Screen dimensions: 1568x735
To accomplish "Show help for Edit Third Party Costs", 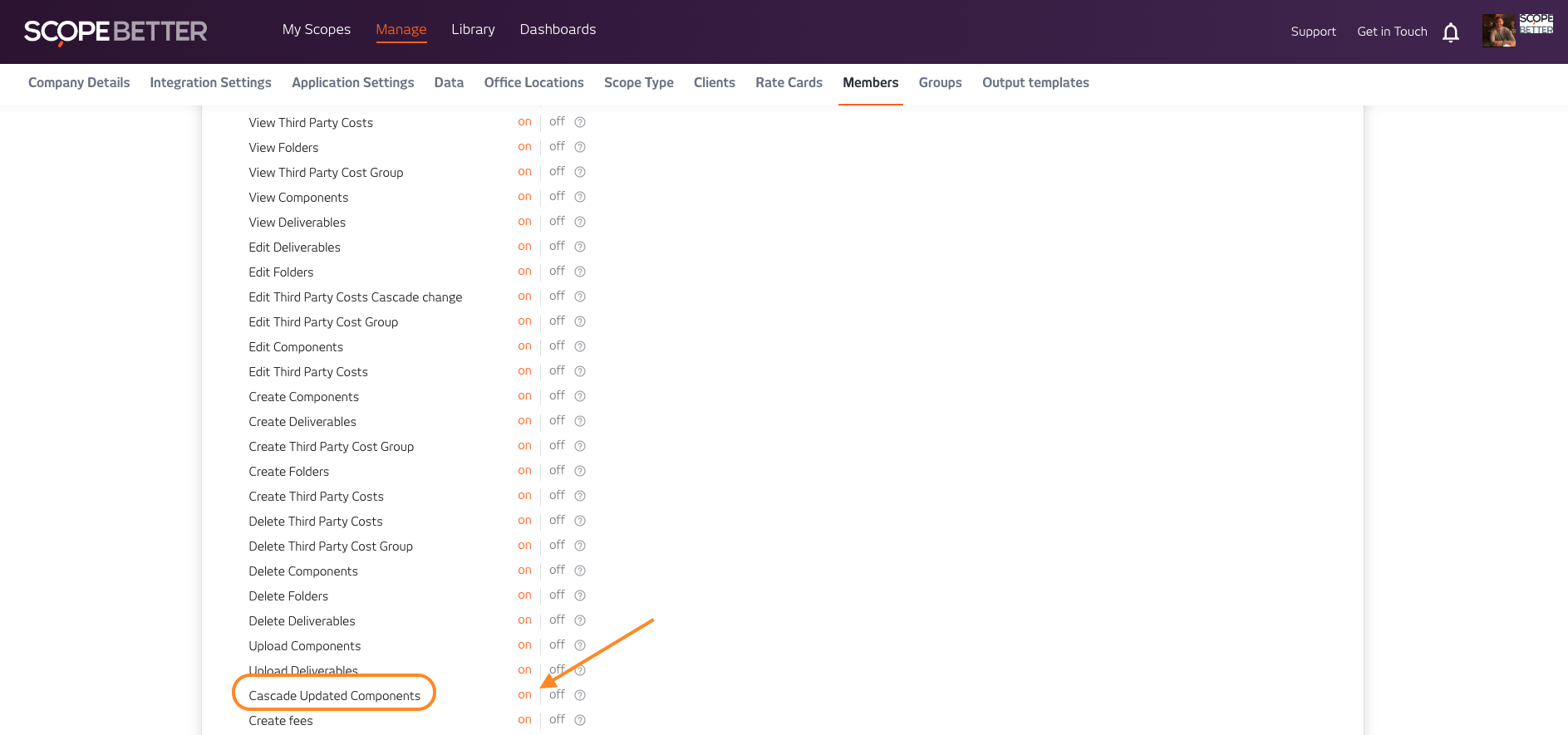I will click(x=580, y=371).
